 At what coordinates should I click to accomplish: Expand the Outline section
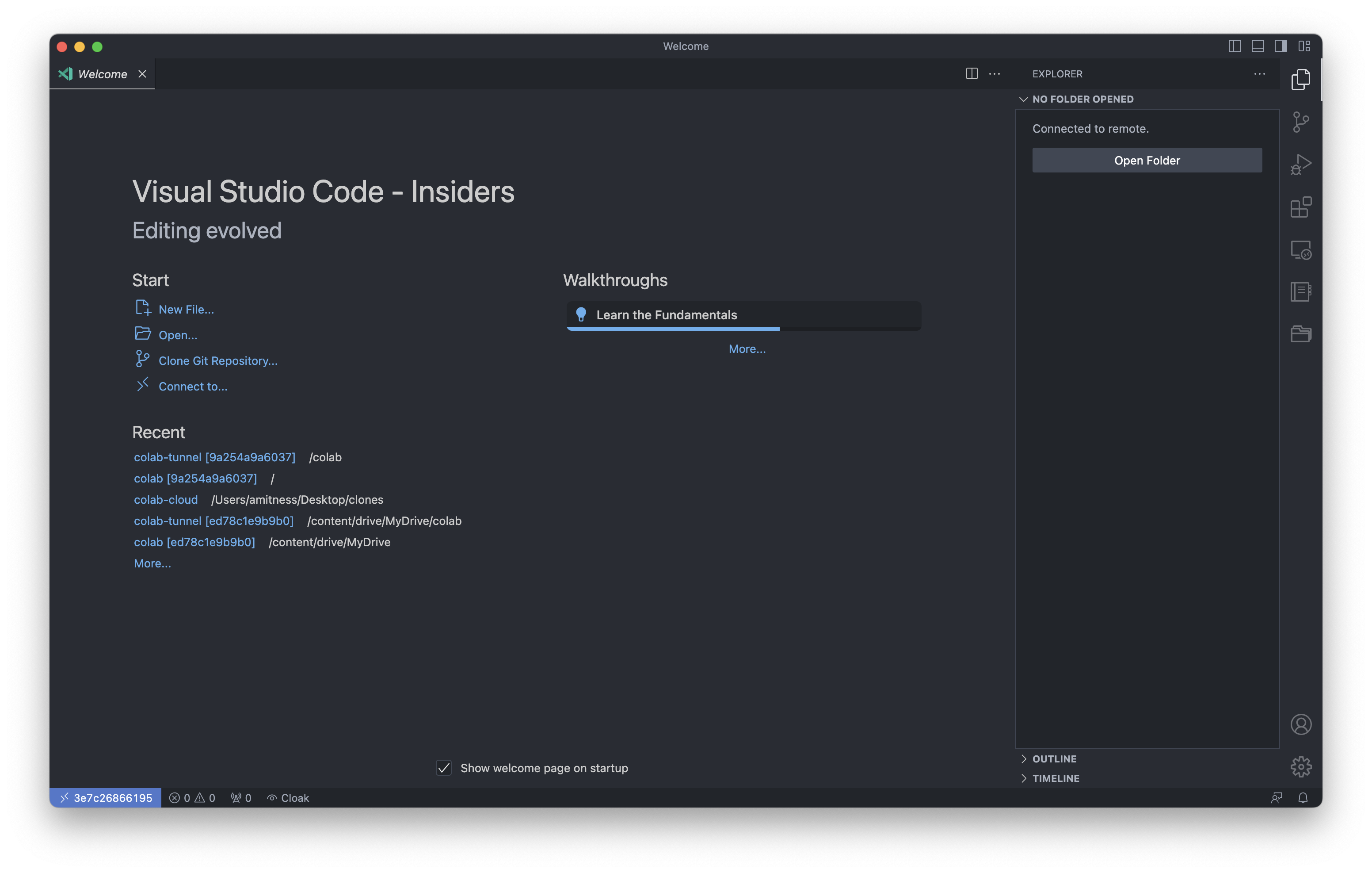[x=1054, y=759]
